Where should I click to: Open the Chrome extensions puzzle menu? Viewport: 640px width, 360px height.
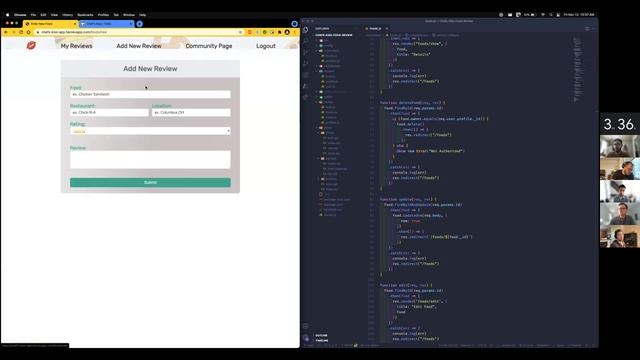[280, 32]
